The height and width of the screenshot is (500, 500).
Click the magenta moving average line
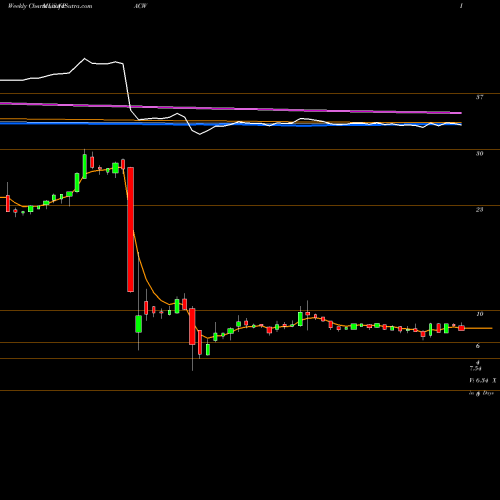click(231, 108)
